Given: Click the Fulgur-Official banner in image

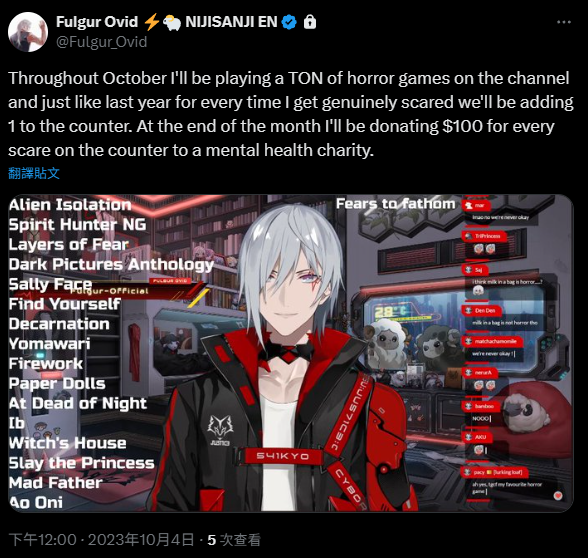Looking at the screenshot, I should pos(109,291).
